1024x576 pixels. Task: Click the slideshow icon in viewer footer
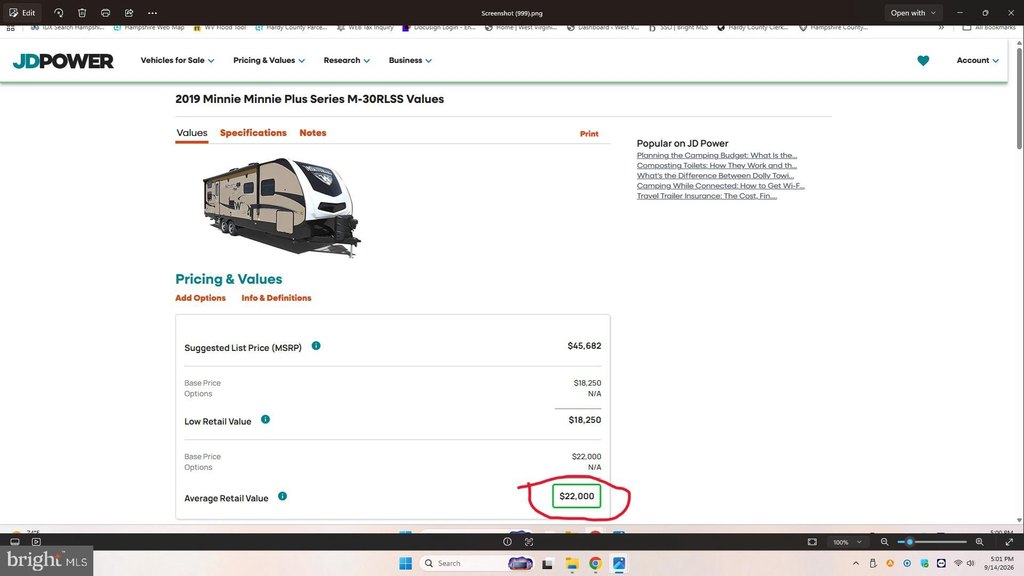[x=36, y=541]
